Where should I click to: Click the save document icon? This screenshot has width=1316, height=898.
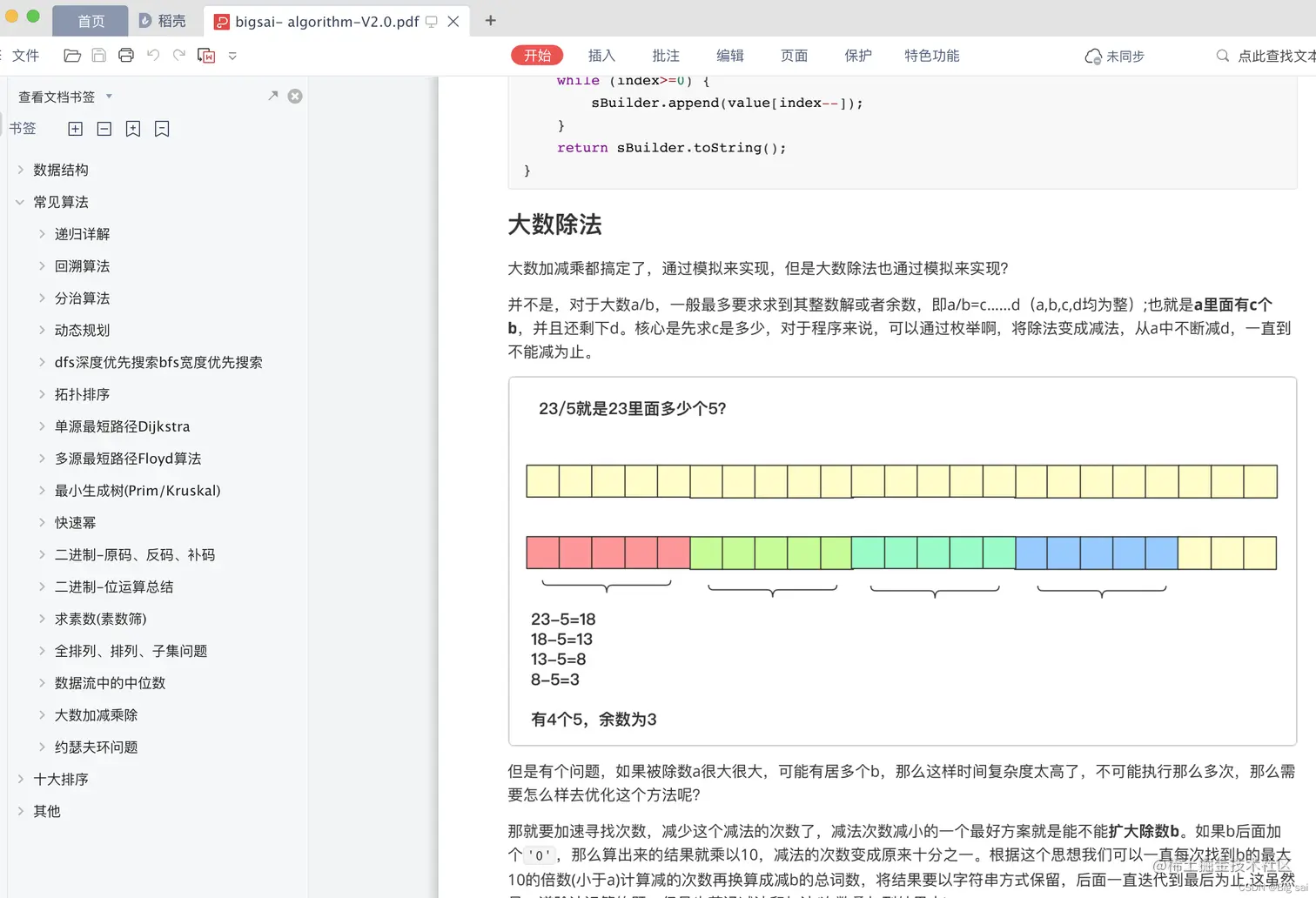pyautogui.click(x=99, y=56)
